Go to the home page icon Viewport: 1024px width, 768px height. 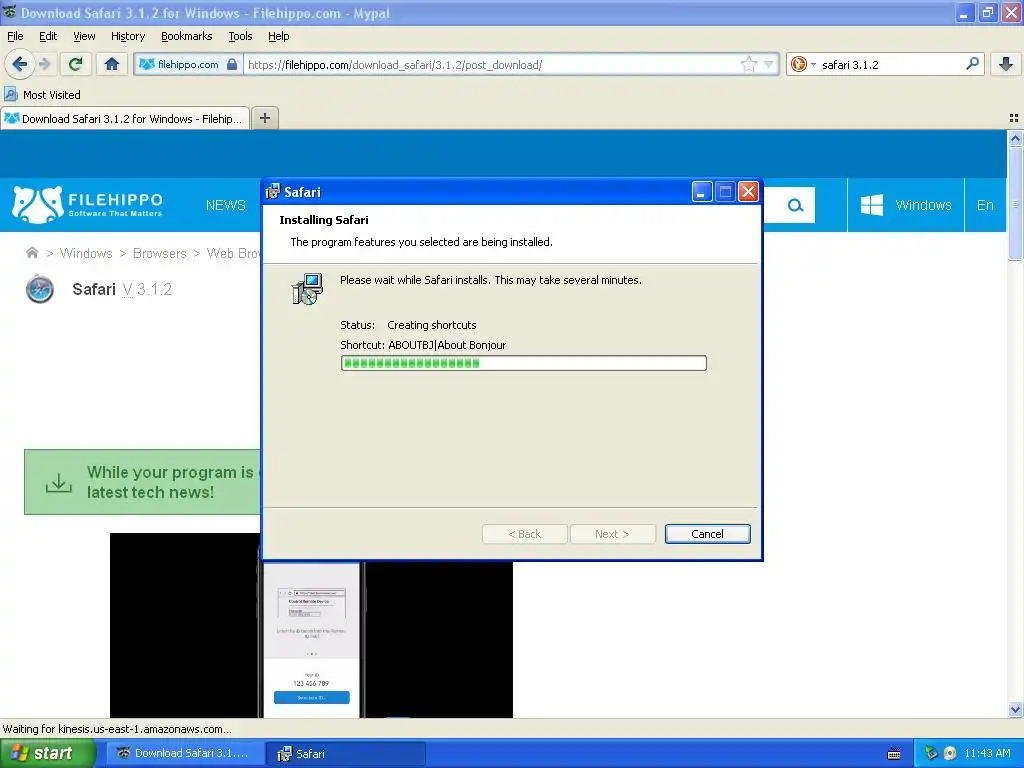(x=112, y=64)
